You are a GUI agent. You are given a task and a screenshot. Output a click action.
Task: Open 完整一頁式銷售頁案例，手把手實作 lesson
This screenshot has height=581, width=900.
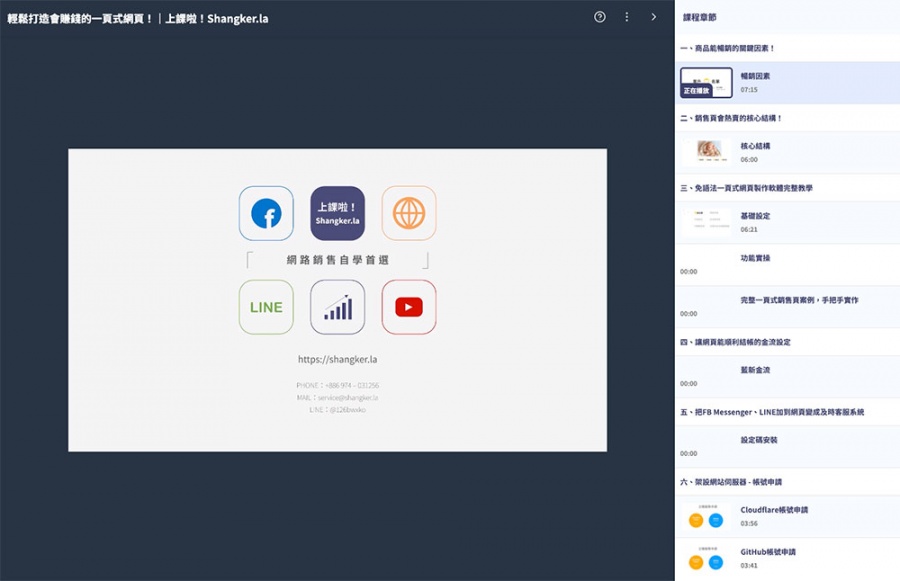click(x=799, y=300)
